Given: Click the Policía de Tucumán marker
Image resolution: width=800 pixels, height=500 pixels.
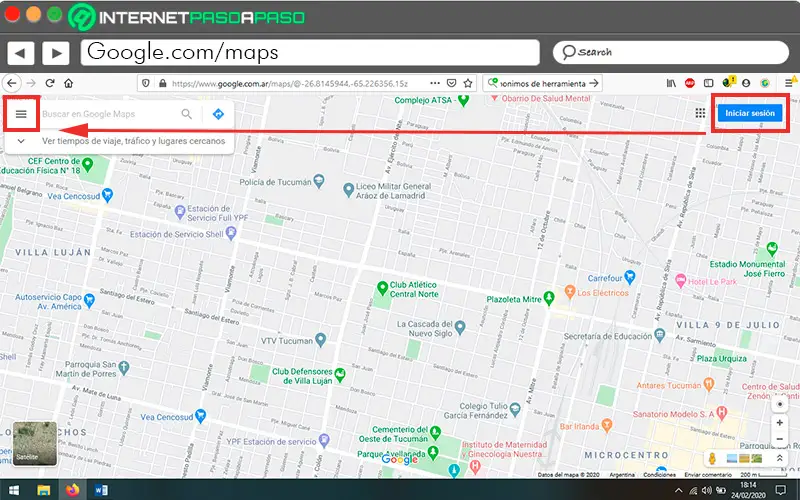Looking at the screenshot, I should pyautogui.click(x=319, y=181).
